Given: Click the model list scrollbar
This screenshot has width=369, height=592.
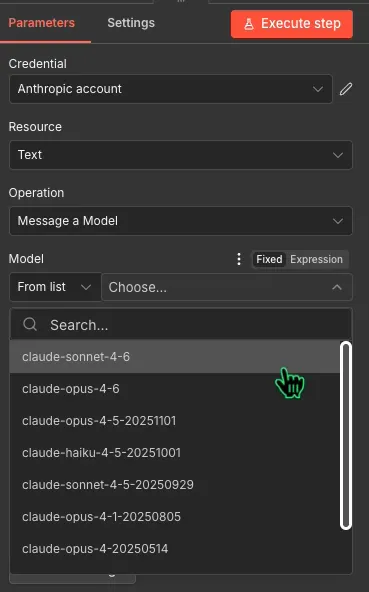Looking at the screenshot, I should pos(346,436).
